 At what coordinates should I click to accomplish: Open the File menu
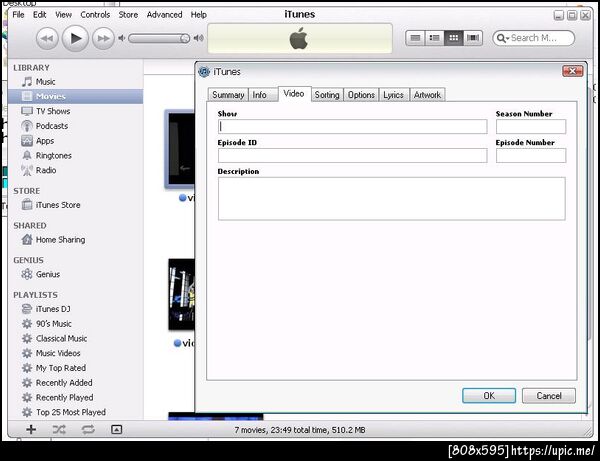(x=18, y=15)
